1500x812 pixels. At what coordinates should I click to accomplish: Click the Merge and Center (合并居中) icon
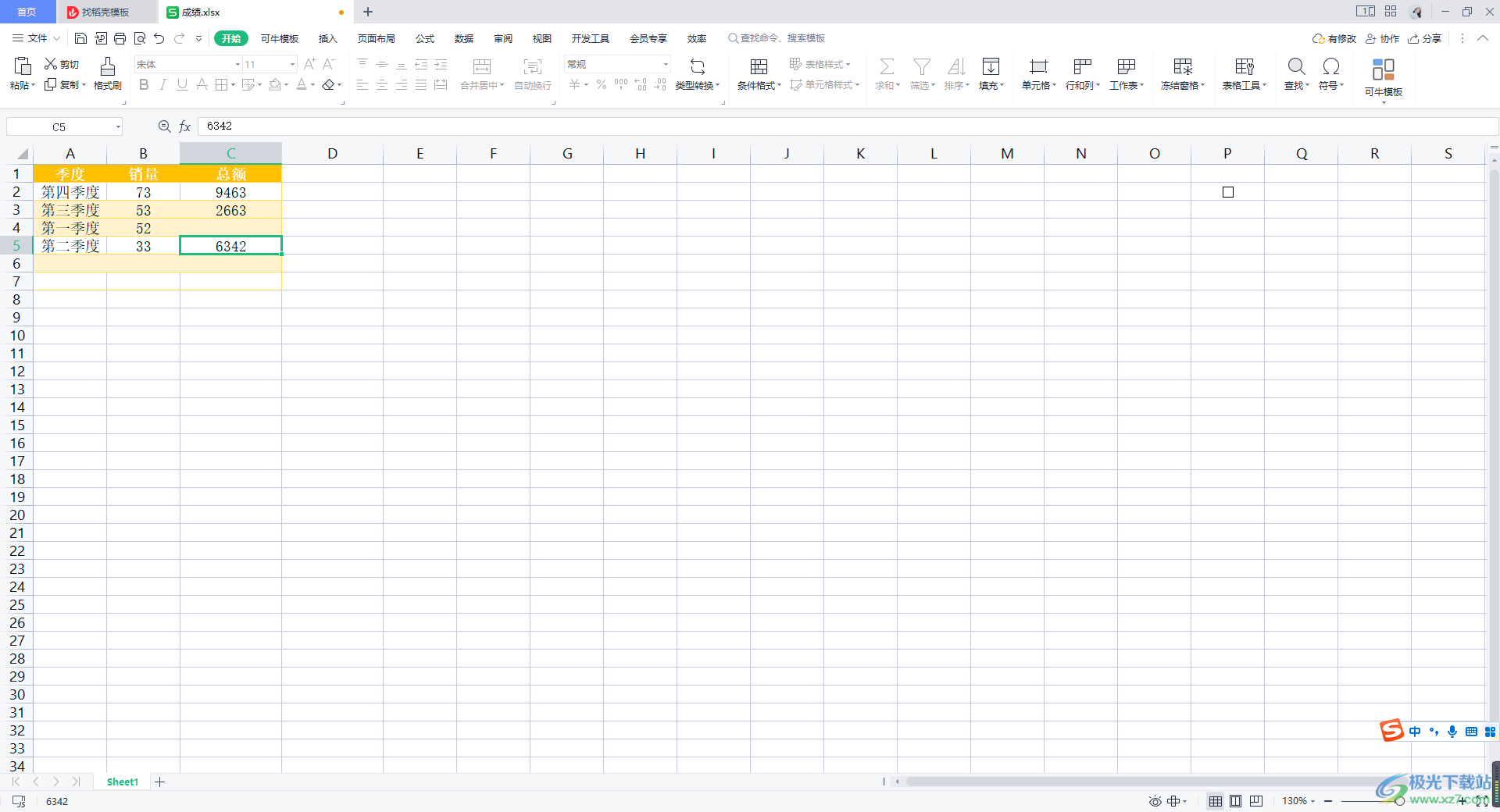[482, 66]
